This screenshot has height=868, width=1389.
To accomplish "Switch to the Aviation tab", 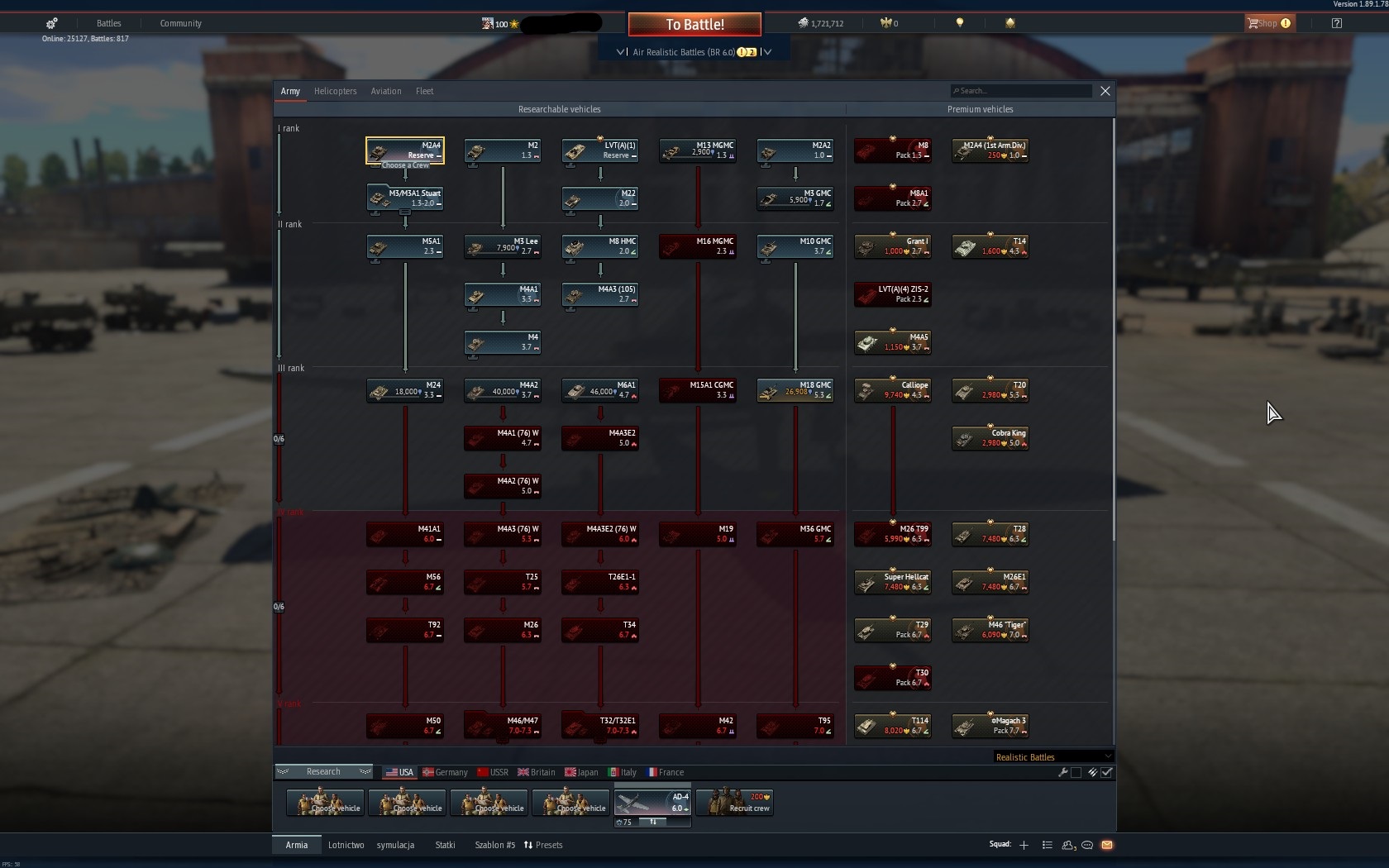I will 386,91.
